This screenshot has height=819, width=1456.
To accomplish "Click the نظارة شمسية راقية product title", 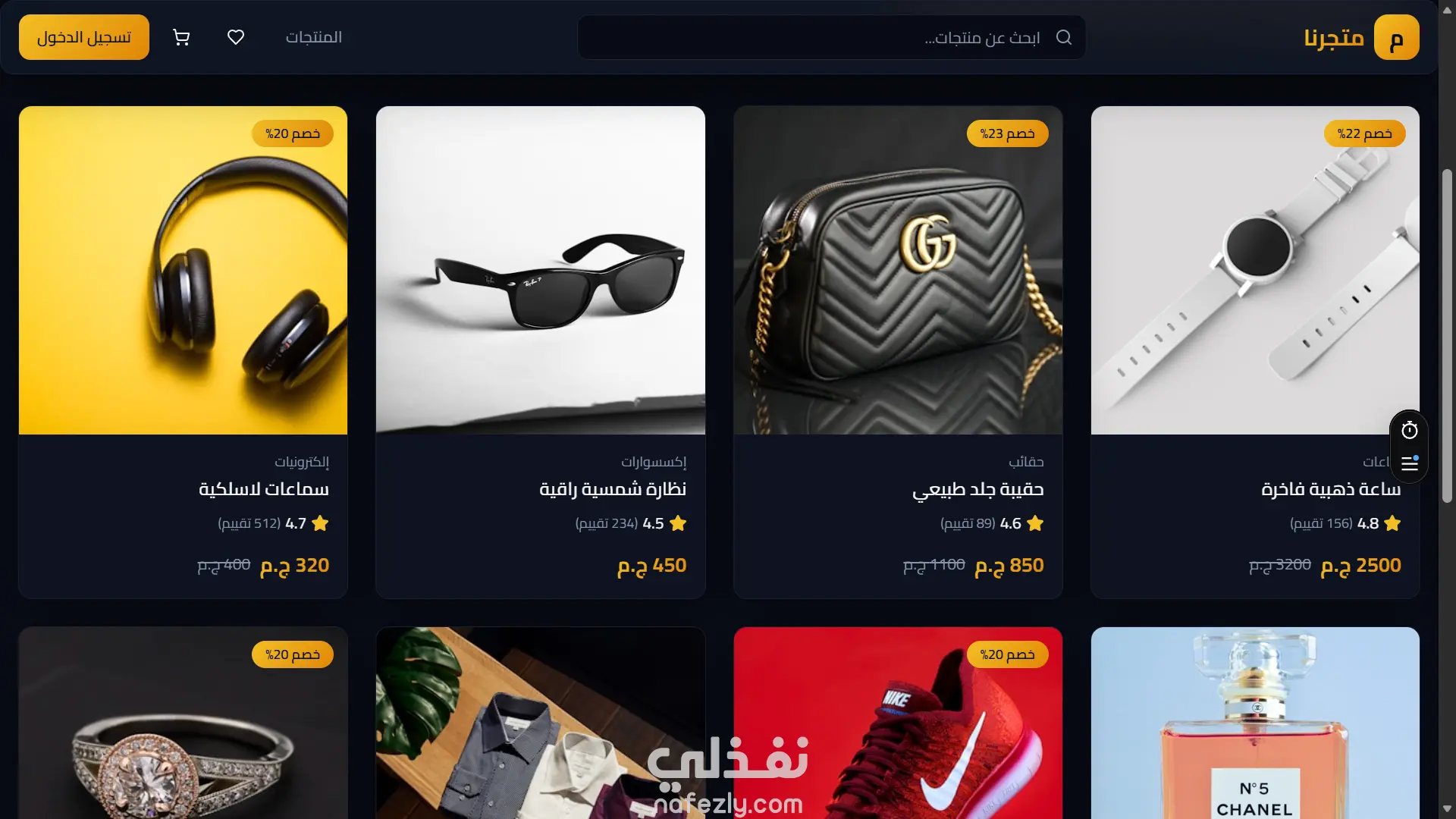I will click(613, 489).
